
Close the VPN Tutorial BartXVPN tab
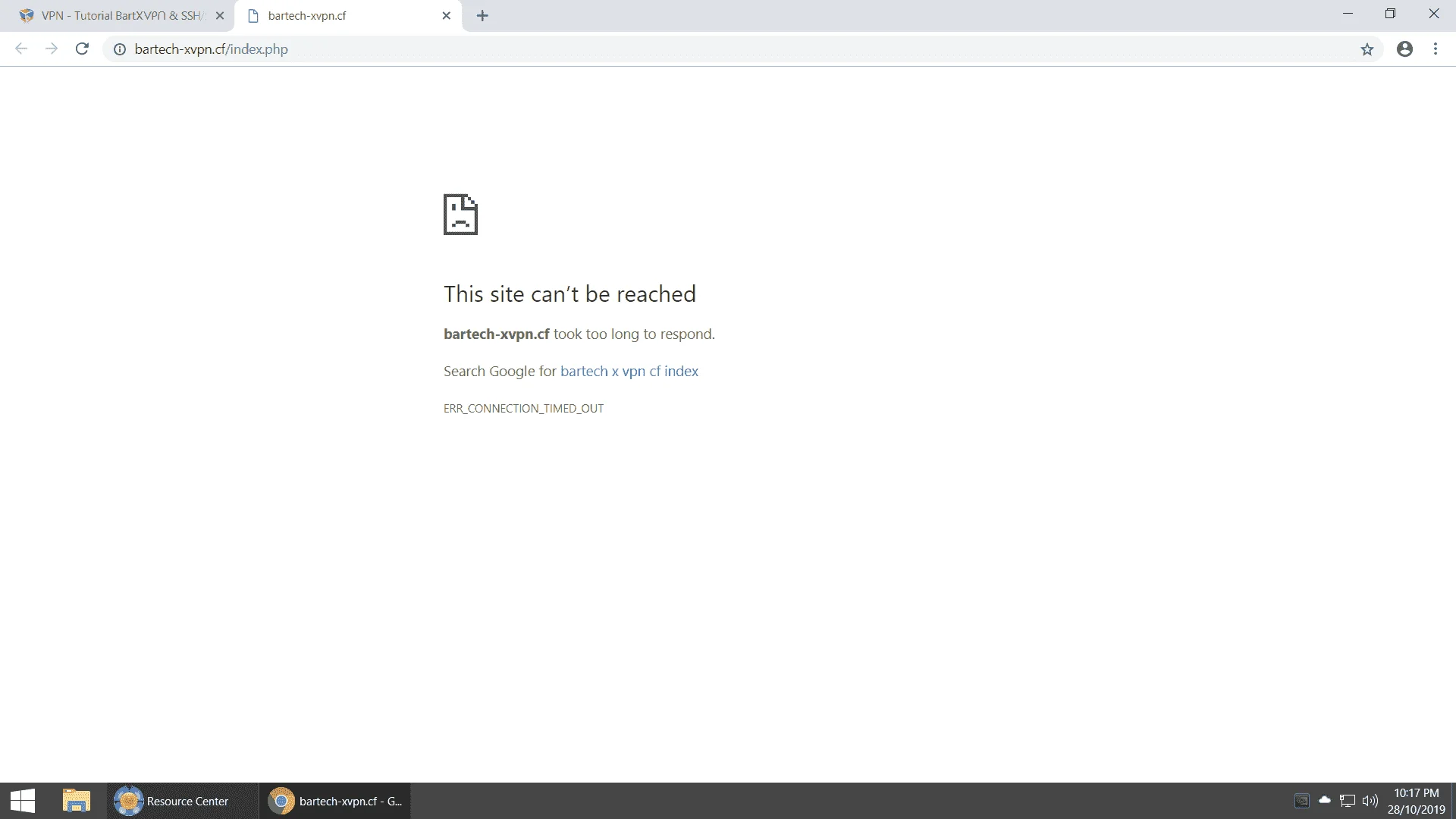point(220,16)
